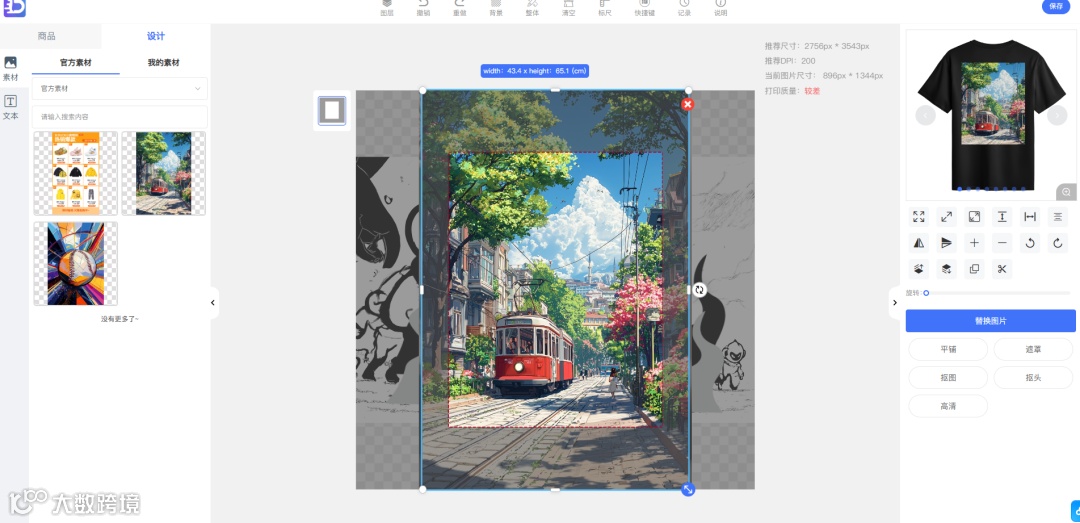Viewport: 1080px width, 523px height.
Task: Focus the 请输入搜索内容 search field
Action: click(x=120, y=116)
